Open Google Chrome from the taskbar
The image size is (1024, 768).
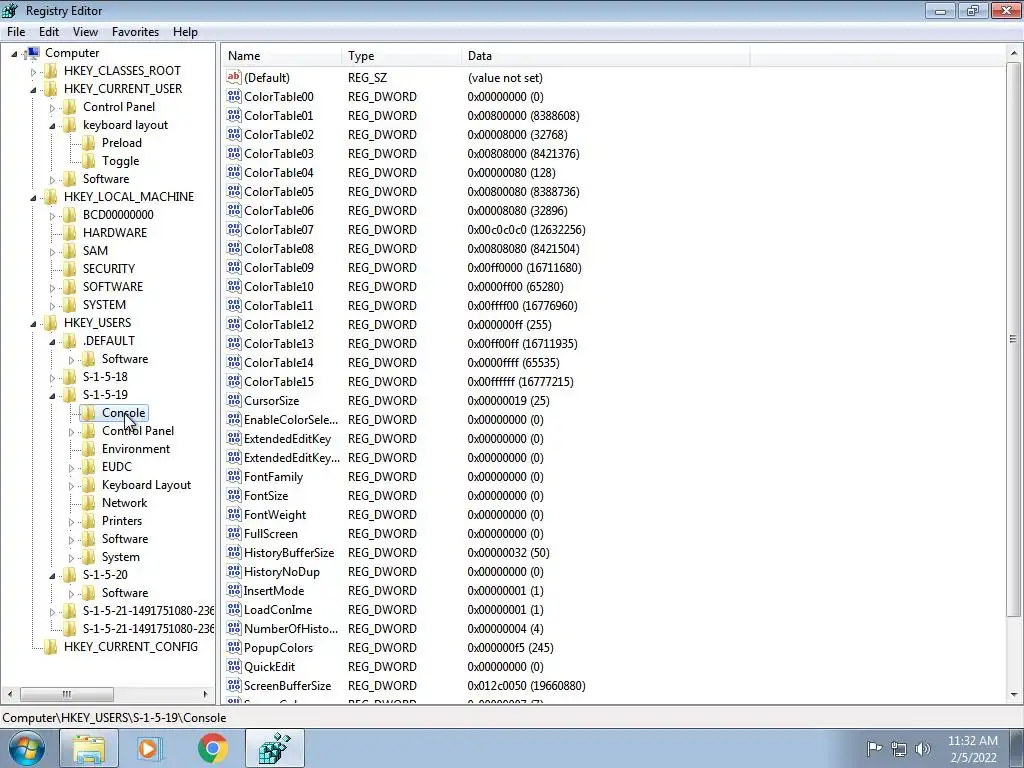[x=213, y=748]
